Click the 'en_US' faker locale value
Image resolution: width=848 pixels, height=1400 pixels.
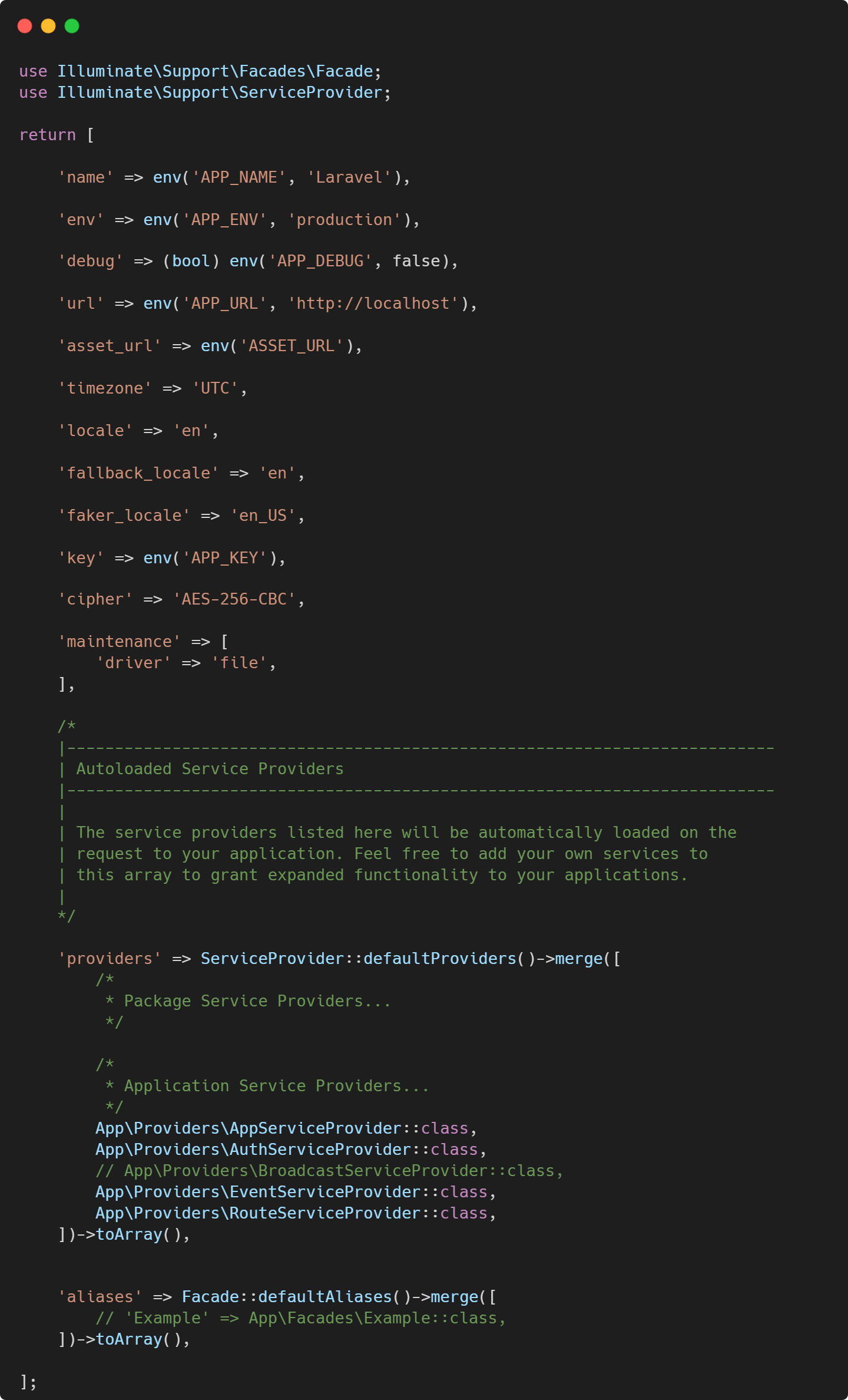(263, 516)
